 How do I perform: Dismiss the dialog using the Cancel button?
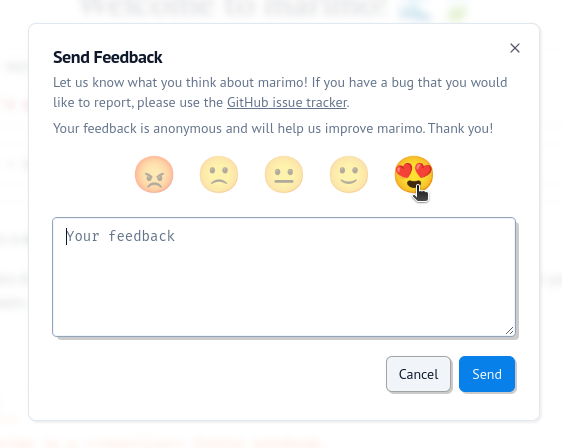tap(418, 374)
